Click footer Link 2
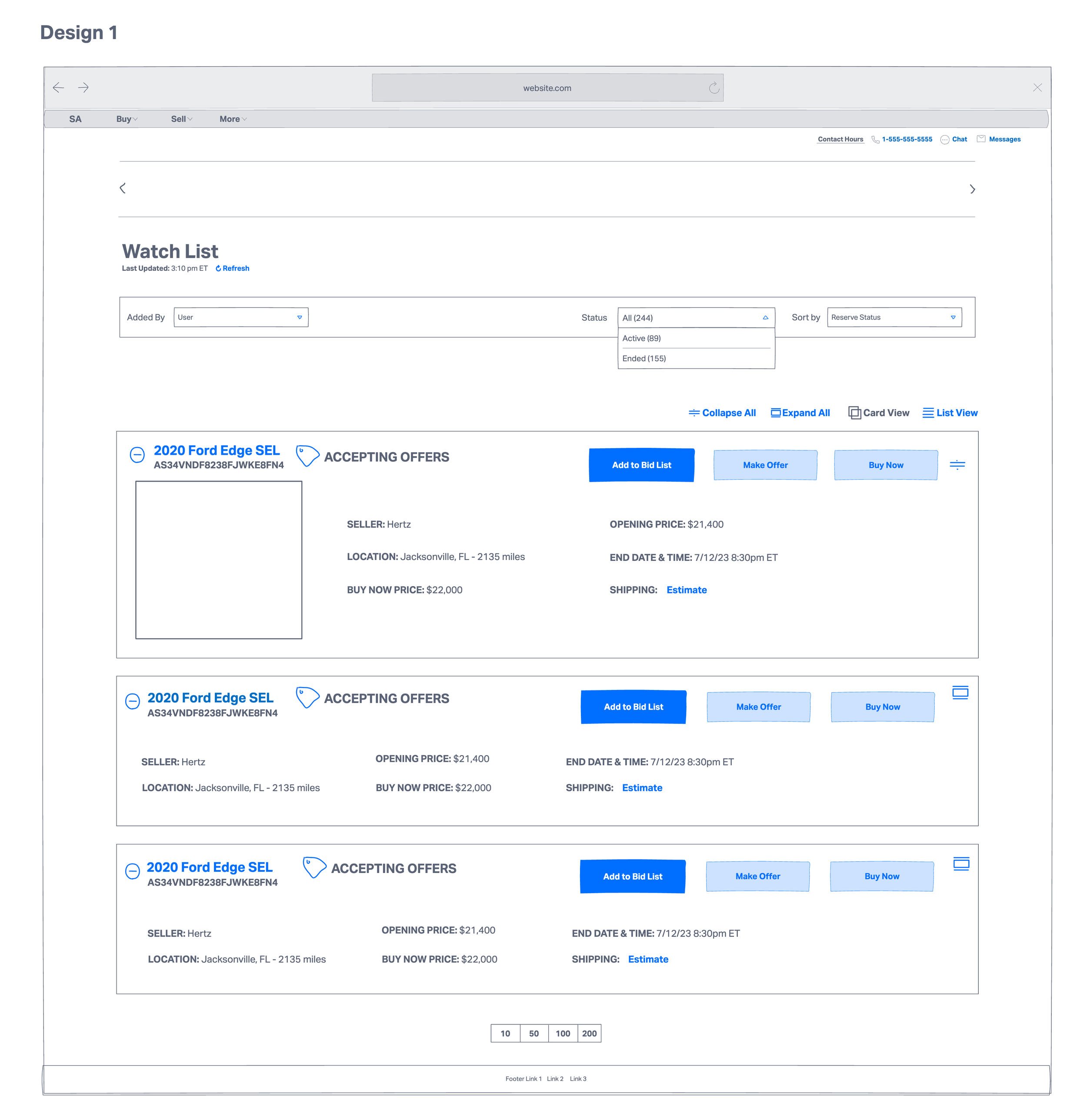 555,1079
